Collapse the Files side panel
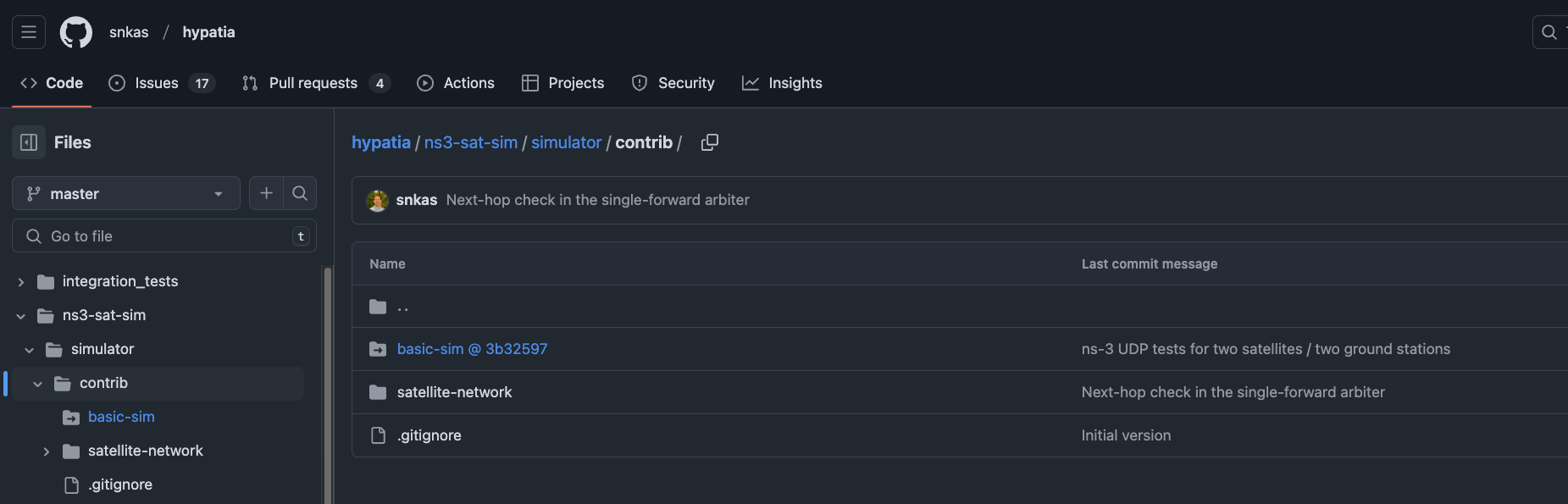1568x504 pixels. click(x=29, y=142)
